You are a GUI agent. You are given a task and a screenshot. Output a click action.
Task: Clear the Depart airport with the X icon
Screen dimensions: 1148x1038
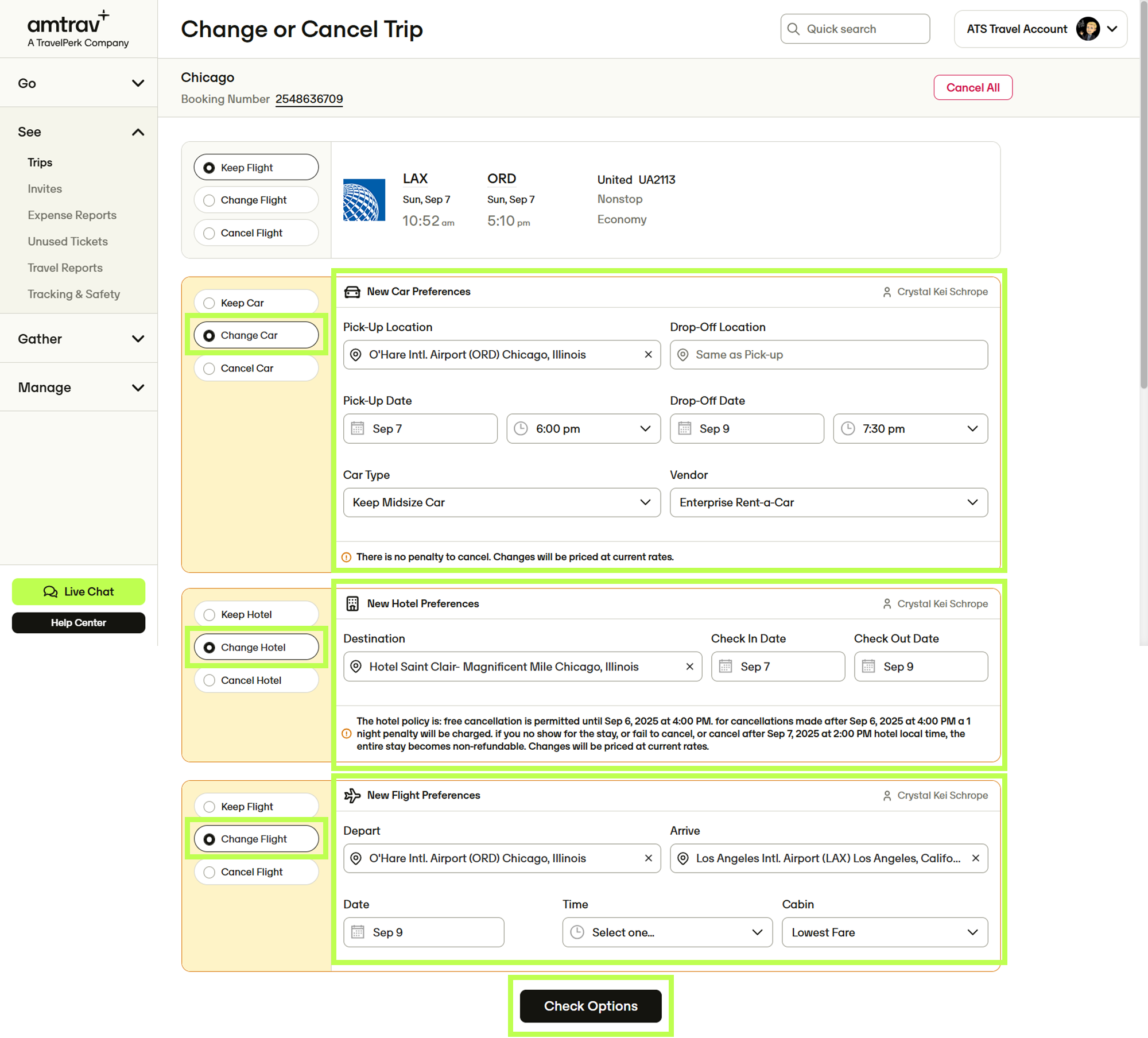tap(648, 858)
